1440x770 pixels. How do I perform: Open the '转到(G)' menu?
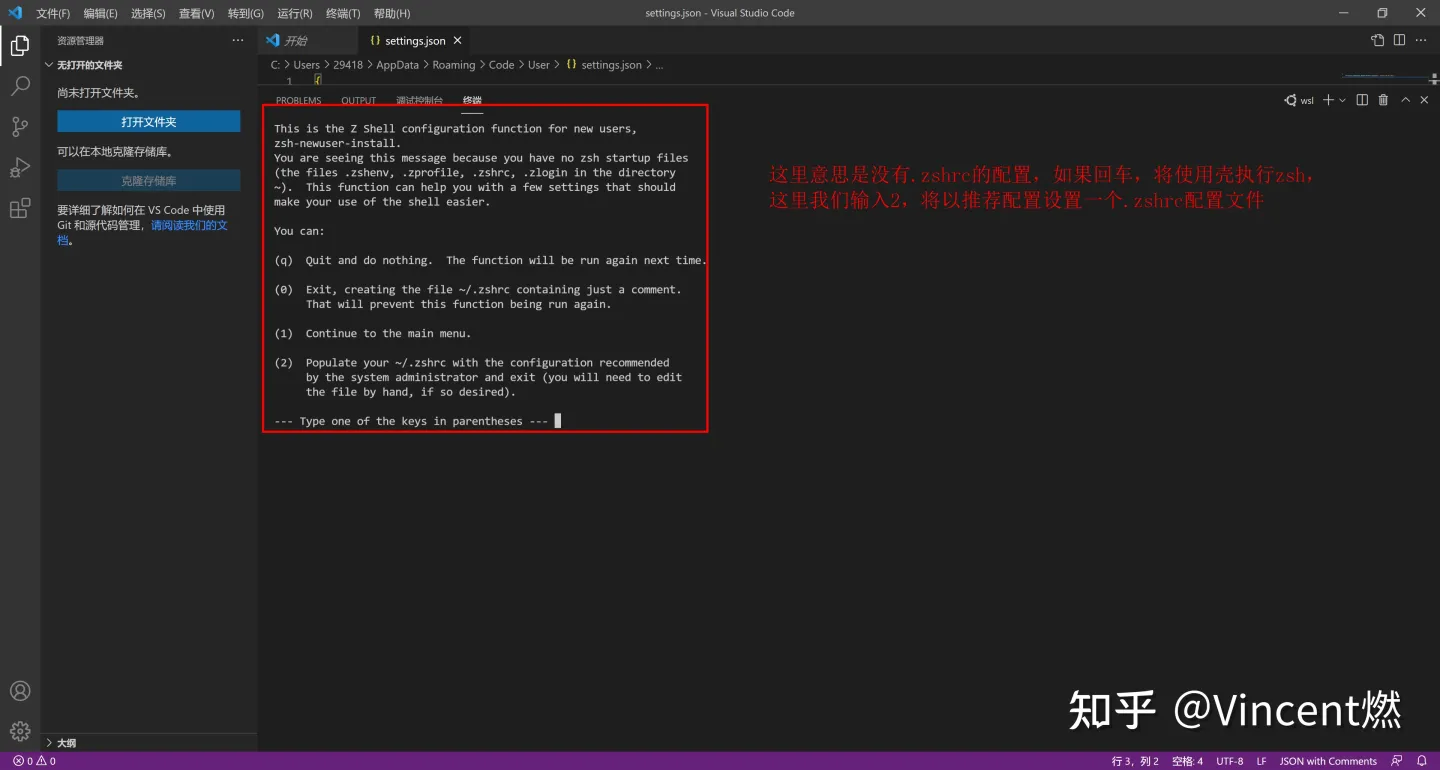click(246, 13)
